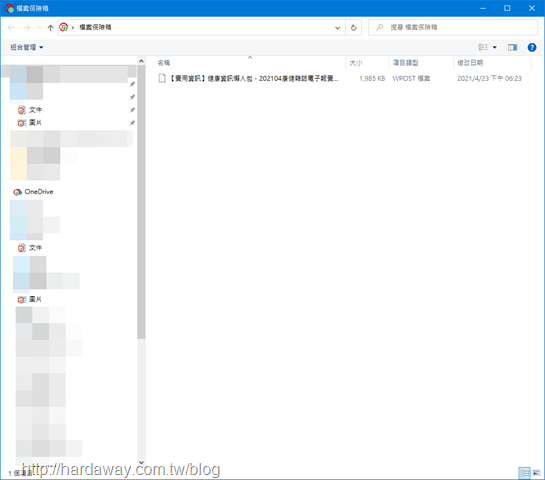Toggle the preview pane
545x480 pixels.
512,47
